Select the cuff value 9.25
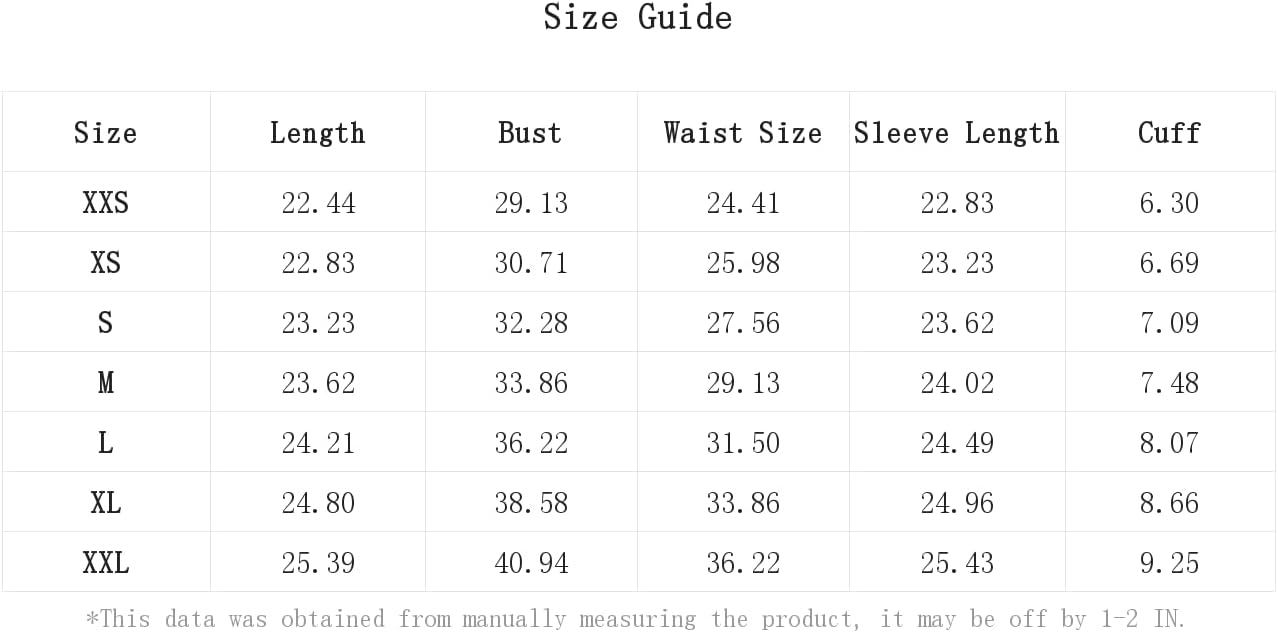Viewport: 1278px width, 633px height. (1169, 563)
